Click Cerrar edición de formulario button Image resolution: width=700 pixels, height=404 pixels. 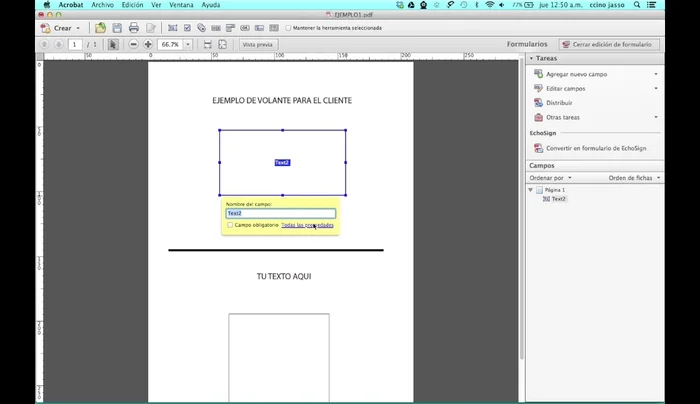(x=608, y=45)
